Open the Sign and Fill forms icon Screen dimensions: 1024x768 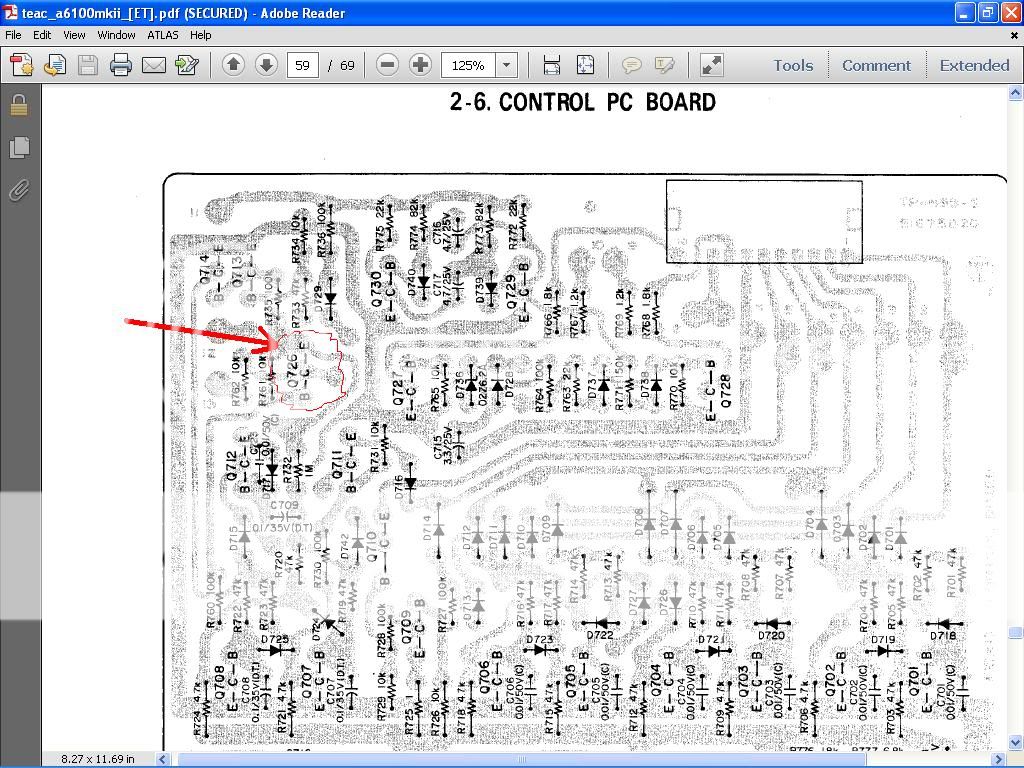186,64
